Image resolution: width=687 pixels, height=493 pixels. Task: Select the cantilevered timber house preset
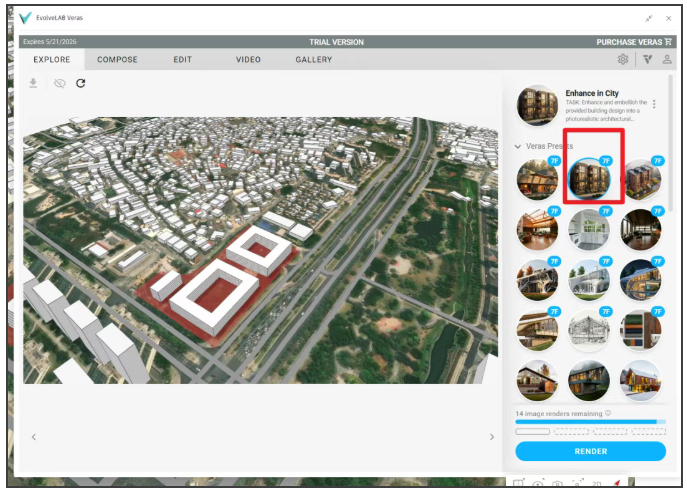pos(537,330)
